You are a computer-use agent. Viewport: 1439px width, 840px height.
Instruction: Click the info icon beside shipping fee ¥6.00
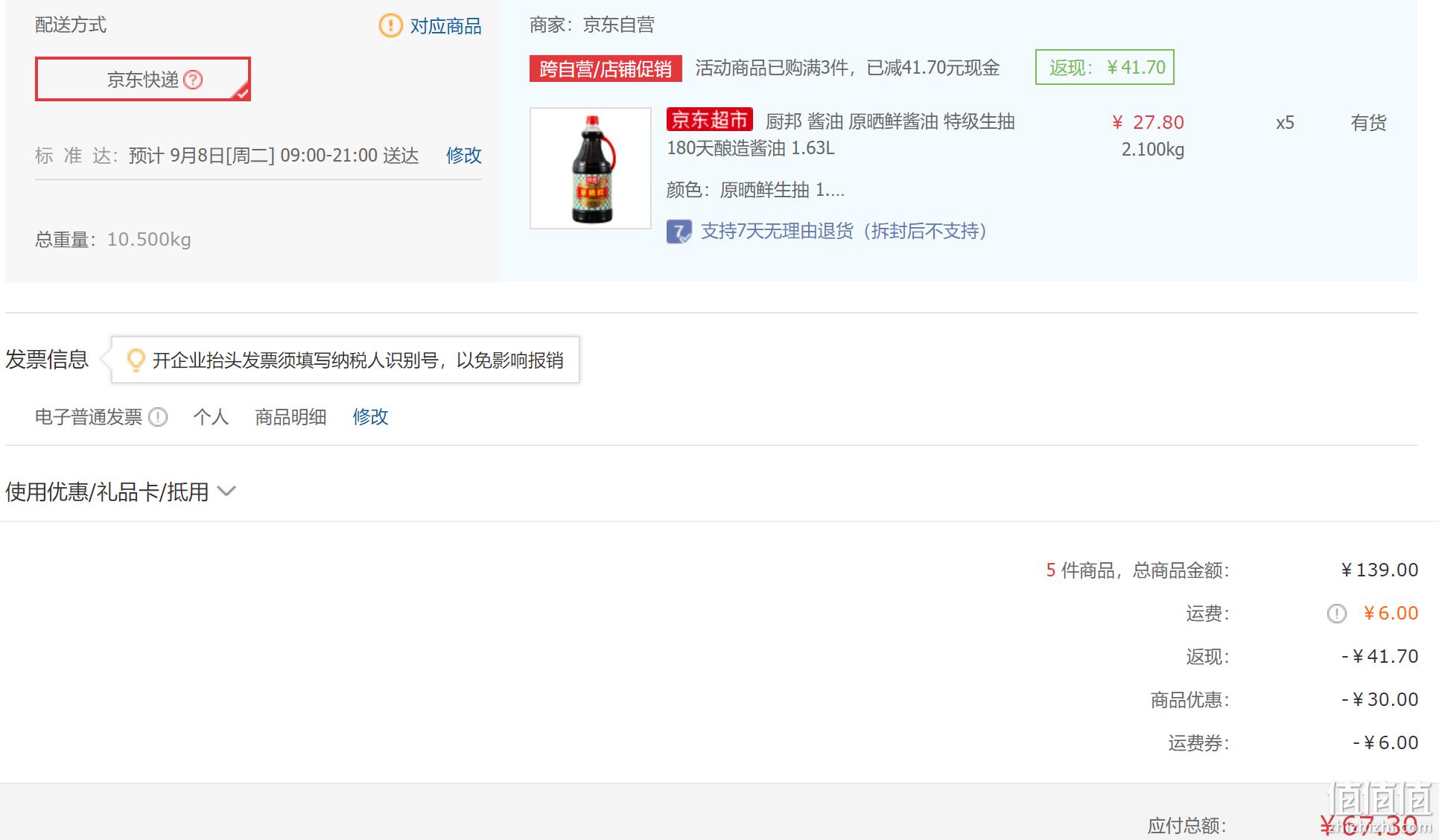coord(1336,614)
